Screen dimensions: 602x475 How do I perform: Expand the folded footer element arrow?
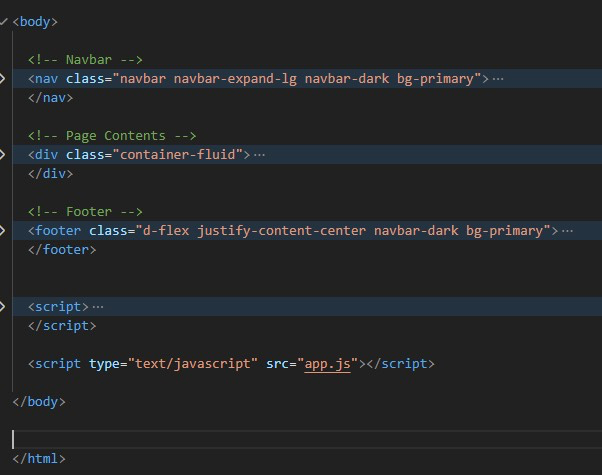(x=2, y=231)
